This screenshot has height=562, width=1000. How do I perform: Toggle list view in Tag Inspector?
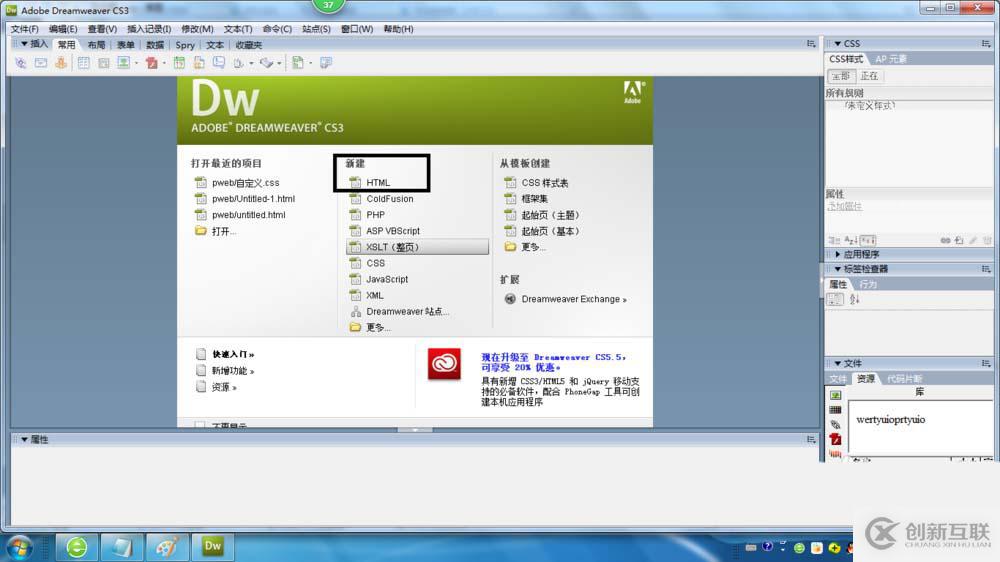854,299
